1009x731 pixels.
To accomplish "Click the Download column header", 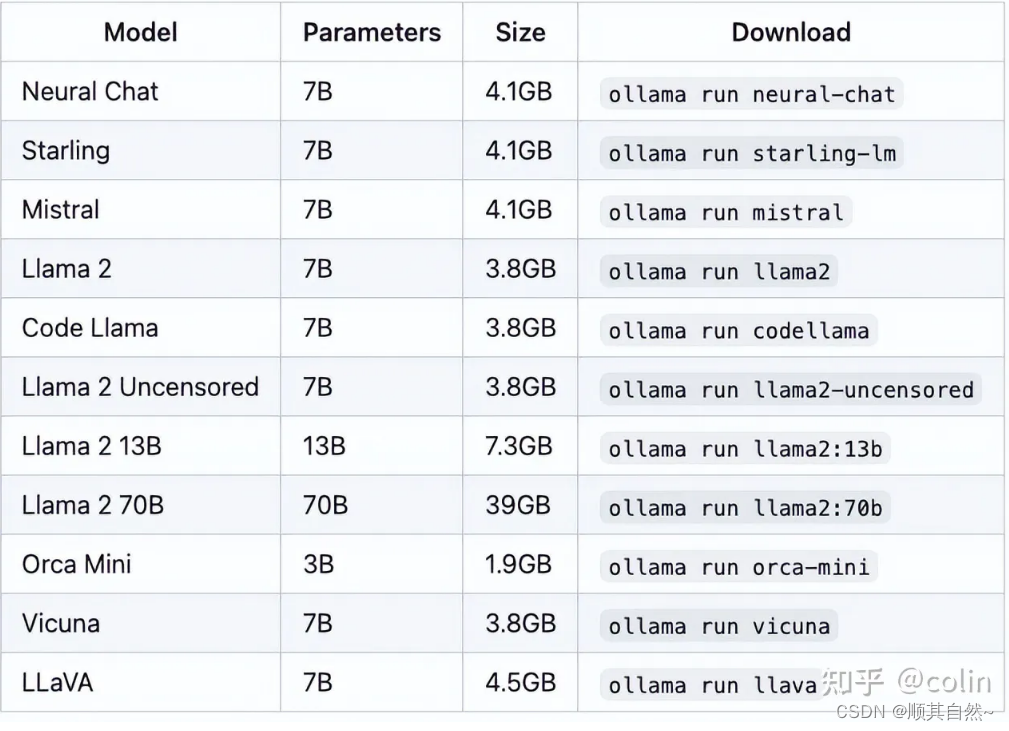I will [791, 32].
